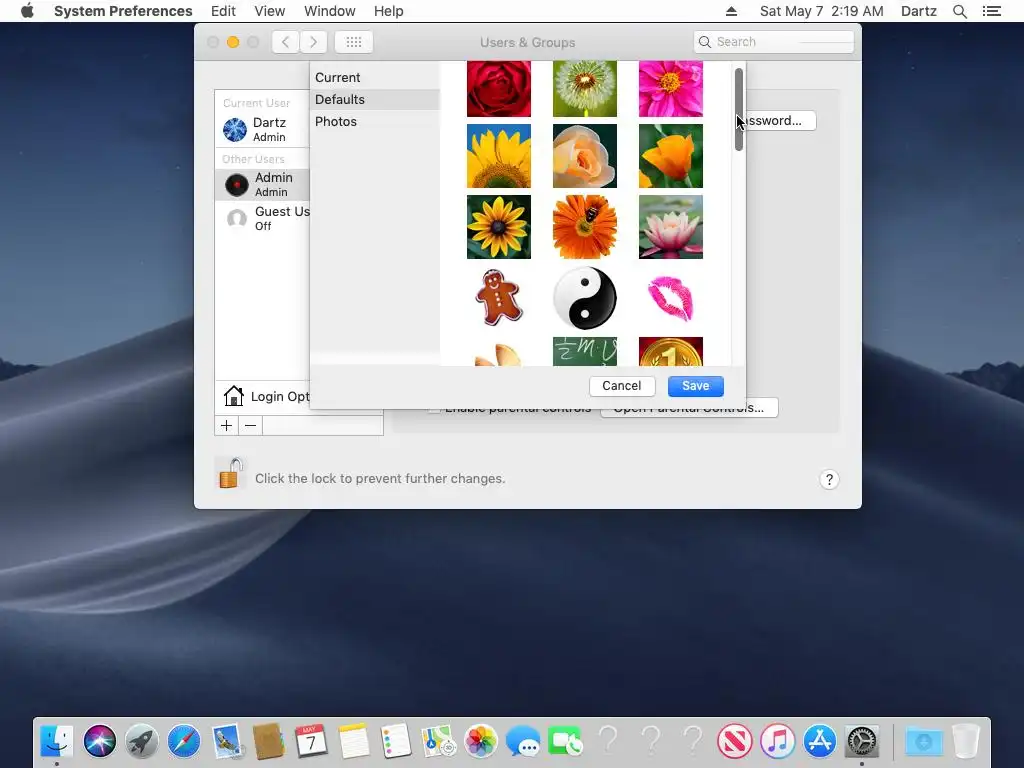Select the Dartz user account
1024x768 pixels.
[263, 129]
